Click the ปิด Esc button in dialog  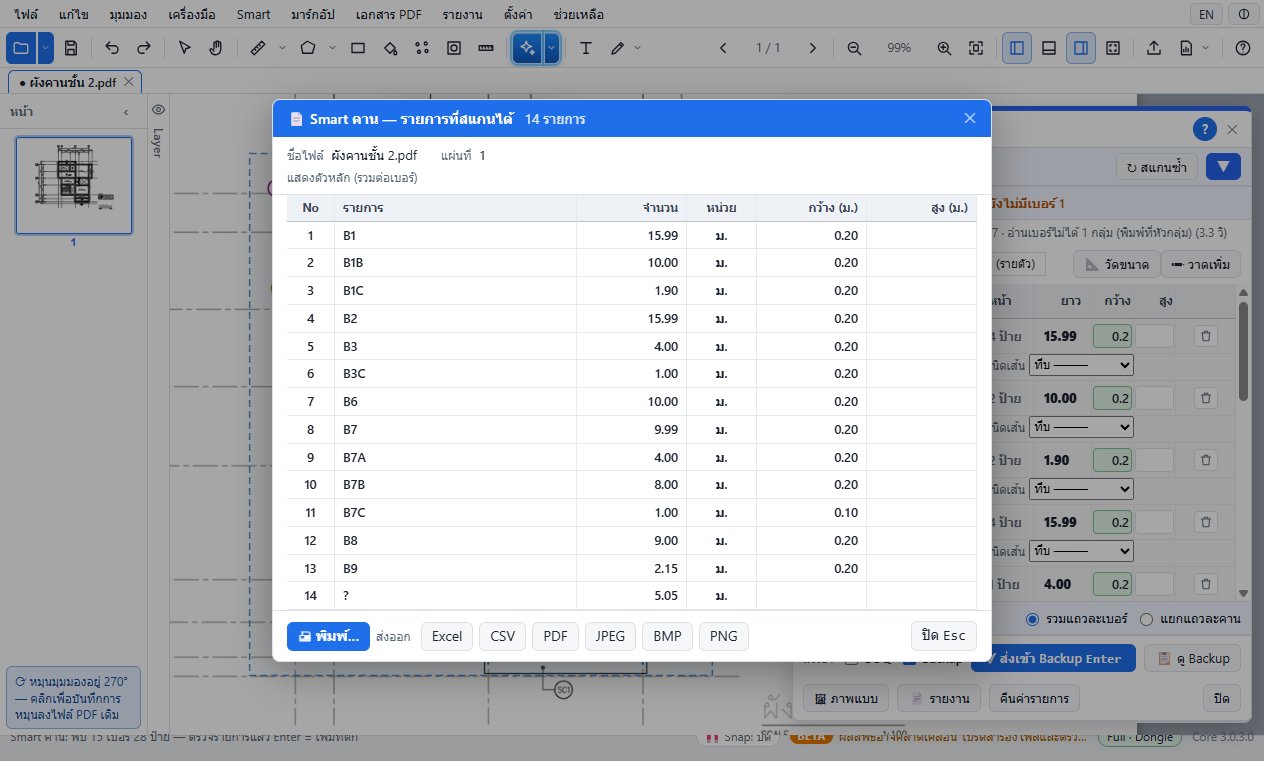coord(944,637)
